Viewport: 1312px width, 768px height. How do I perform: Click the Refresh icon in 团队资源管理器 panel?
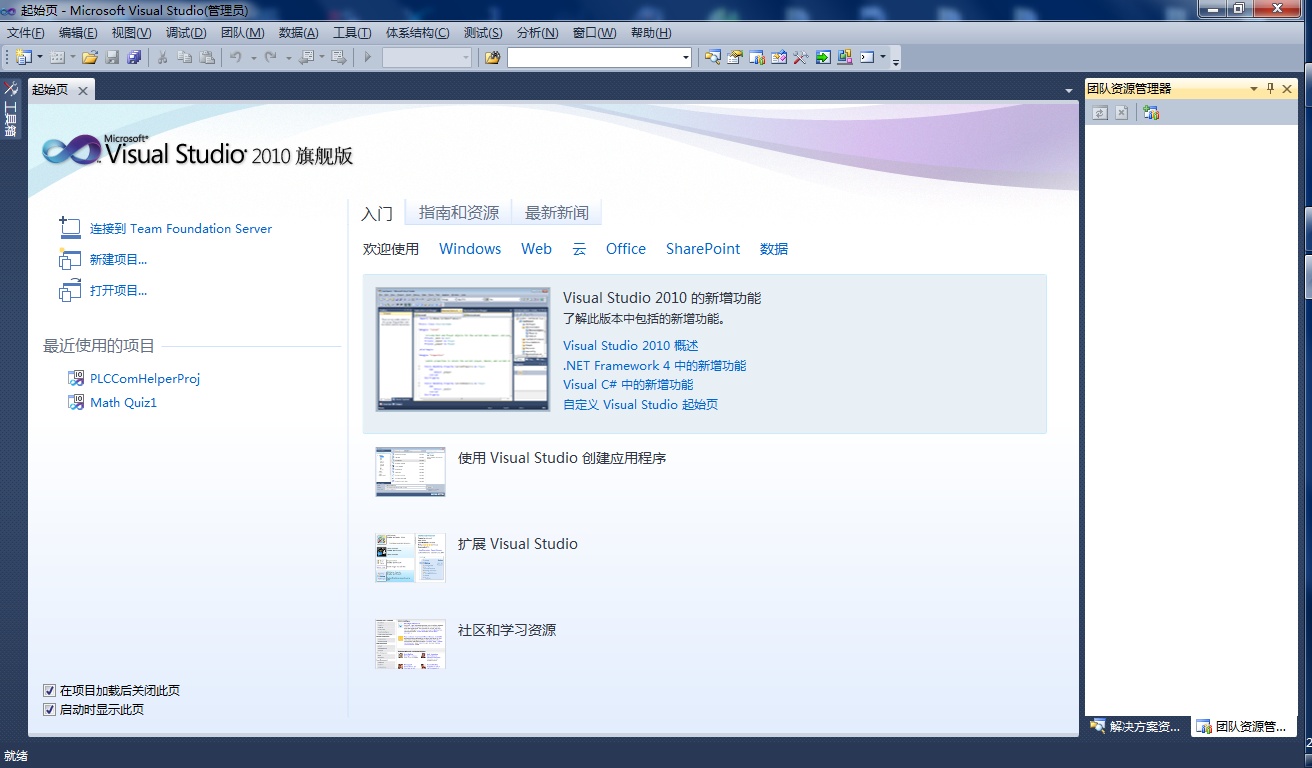click(x=1101, y=112)
